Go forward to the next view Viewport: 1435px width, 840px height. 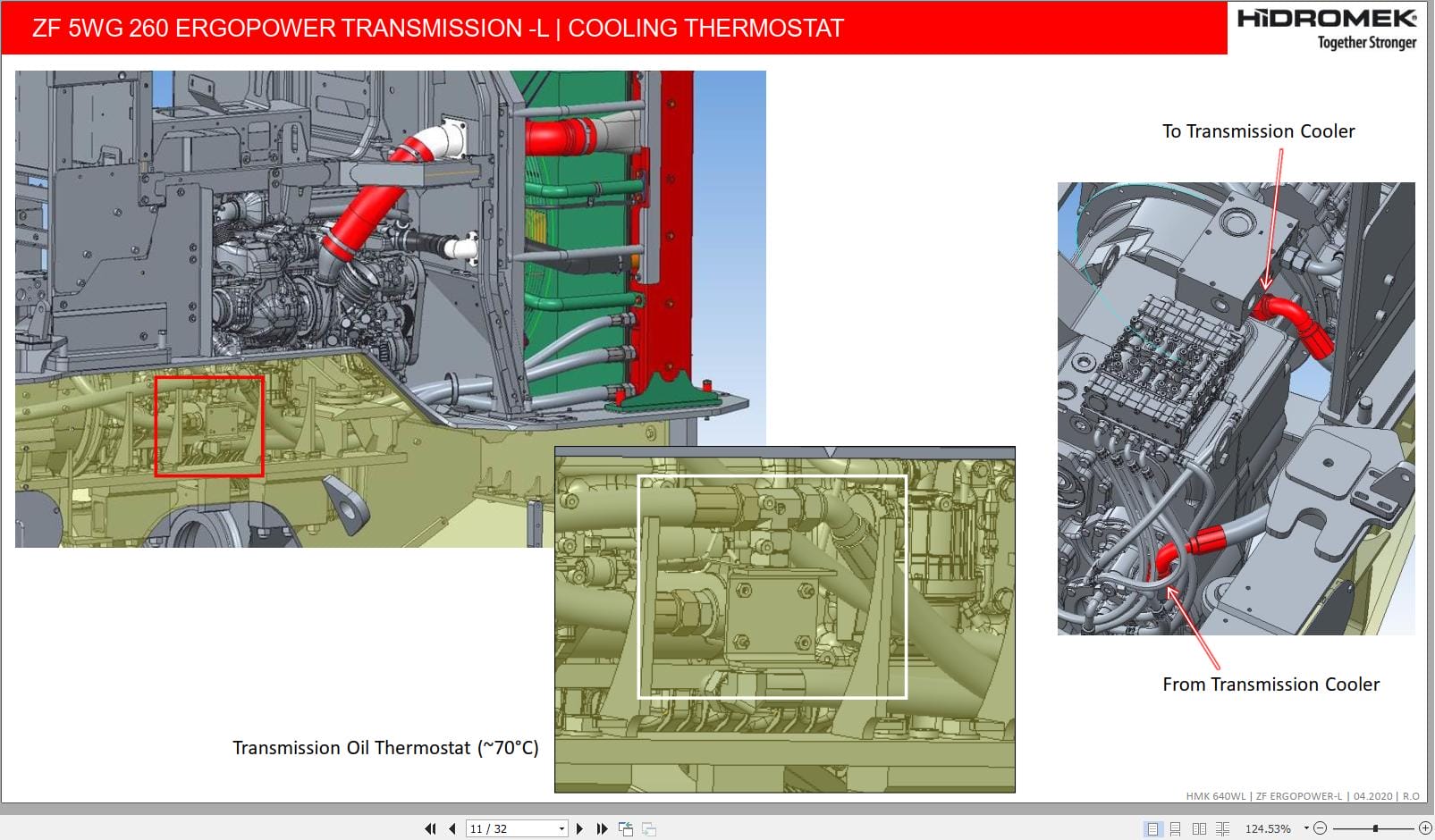(651, 828)
